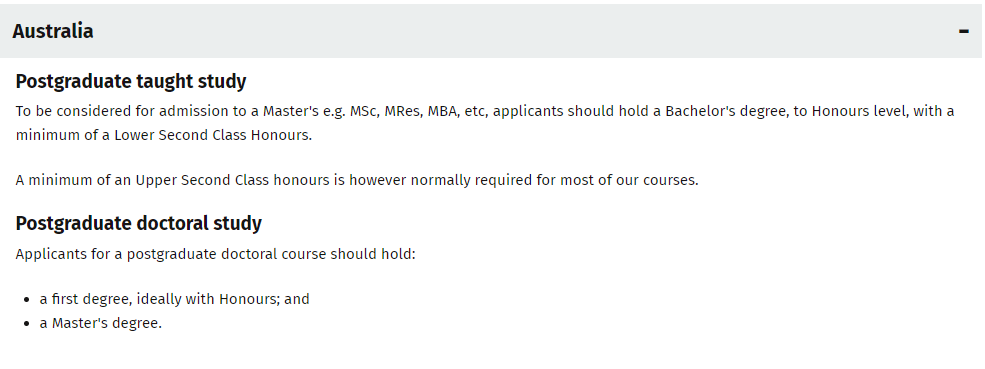
Task: Click the Australia accordion title text
Action: [53, 31]
